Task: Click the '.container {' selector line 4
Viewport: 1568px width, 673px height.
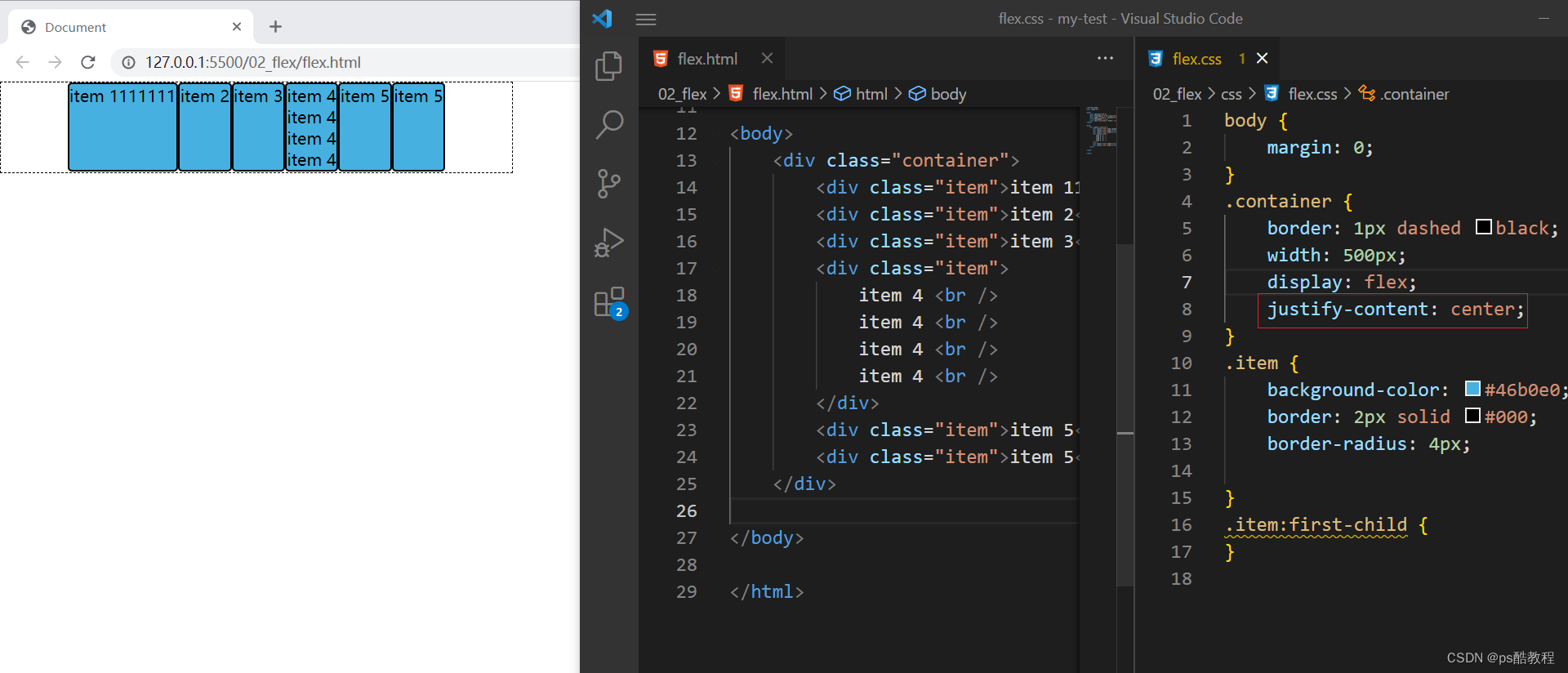Action: (1289, 202)
